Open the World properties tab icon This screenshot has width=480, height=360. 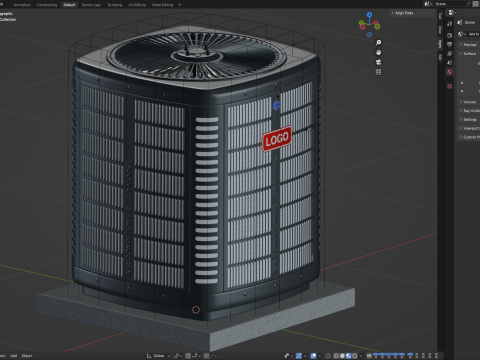[450, 72]
